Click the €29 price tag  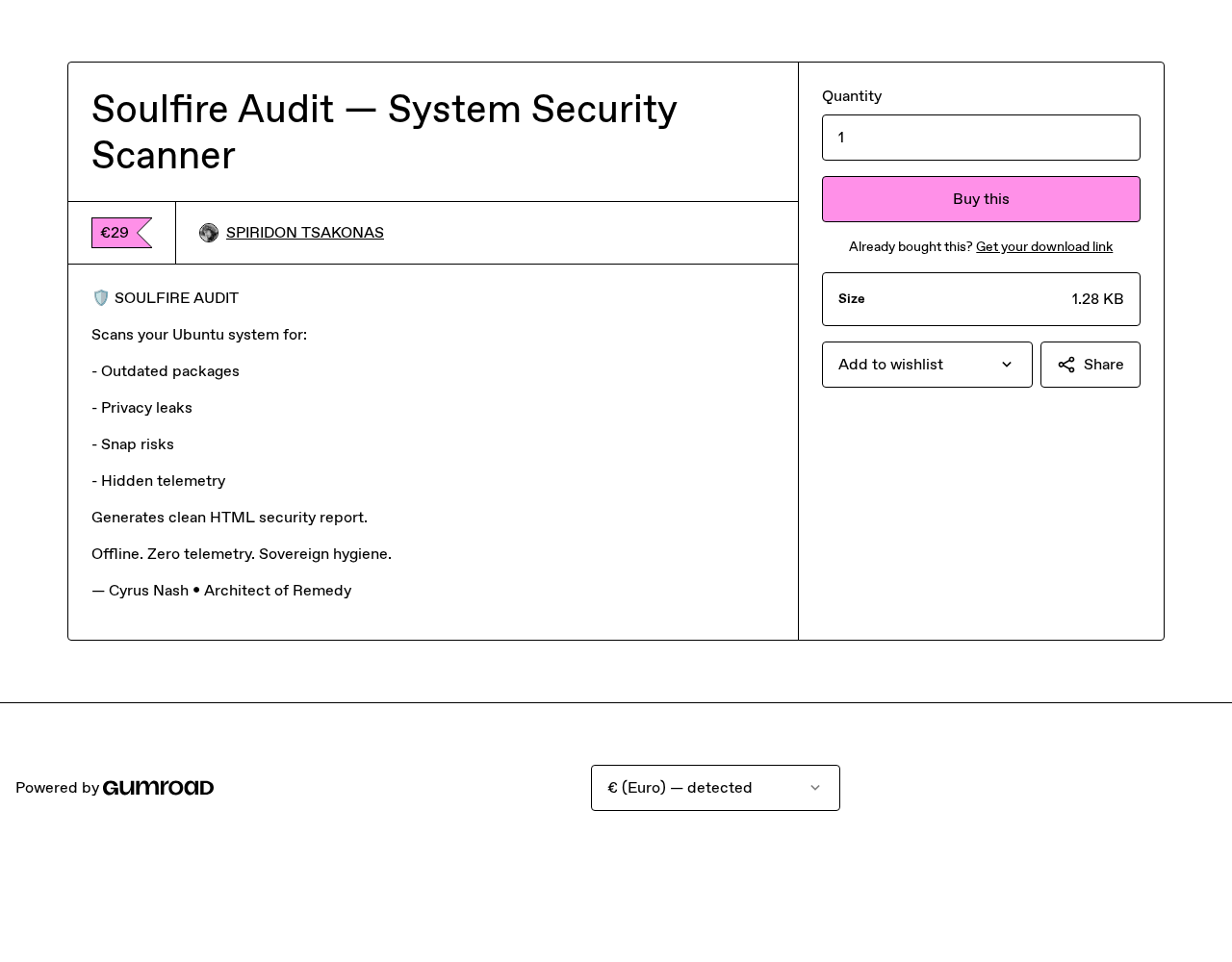(121, 233)
